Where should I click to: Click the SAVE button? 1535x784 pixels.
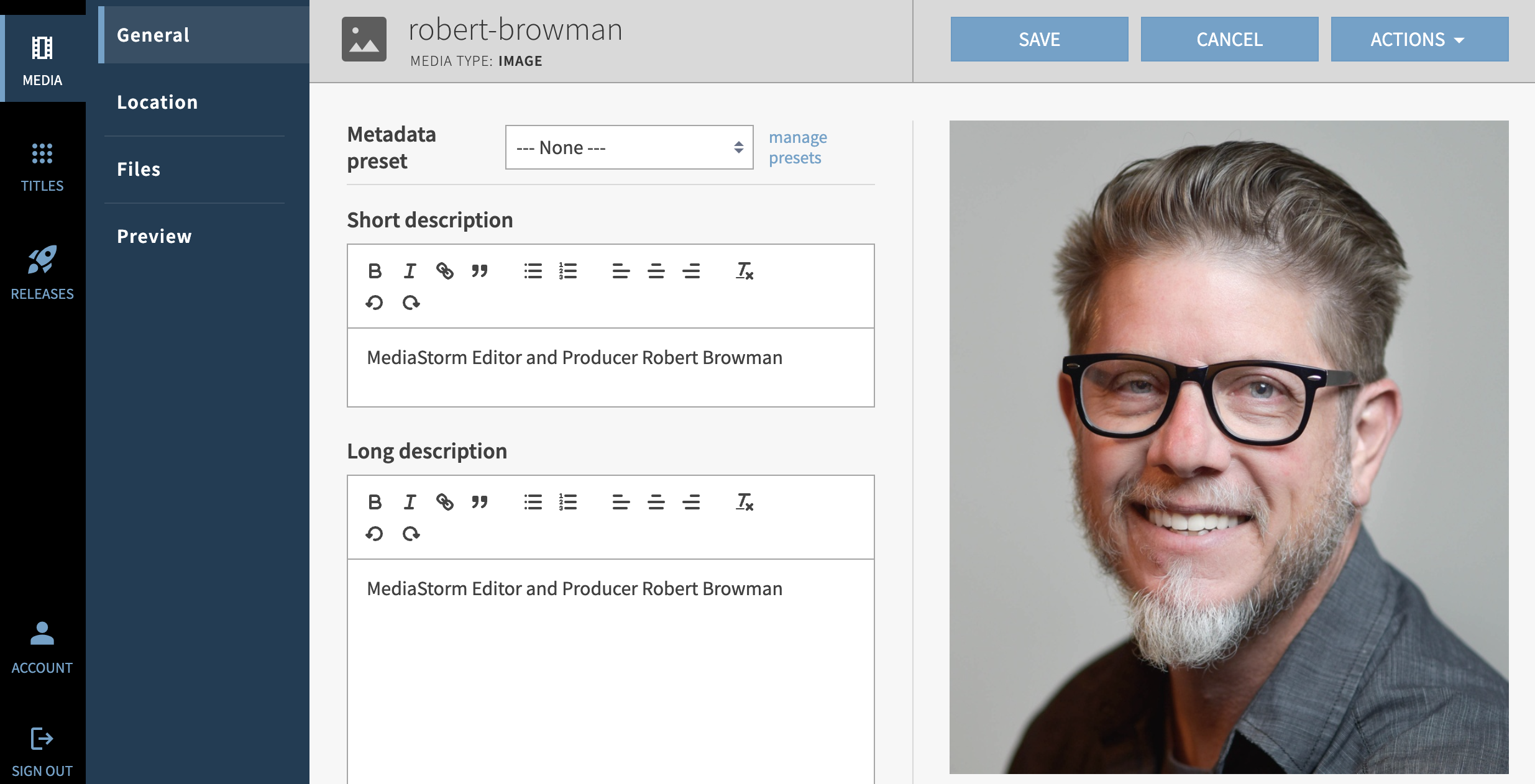(1039, 40)
